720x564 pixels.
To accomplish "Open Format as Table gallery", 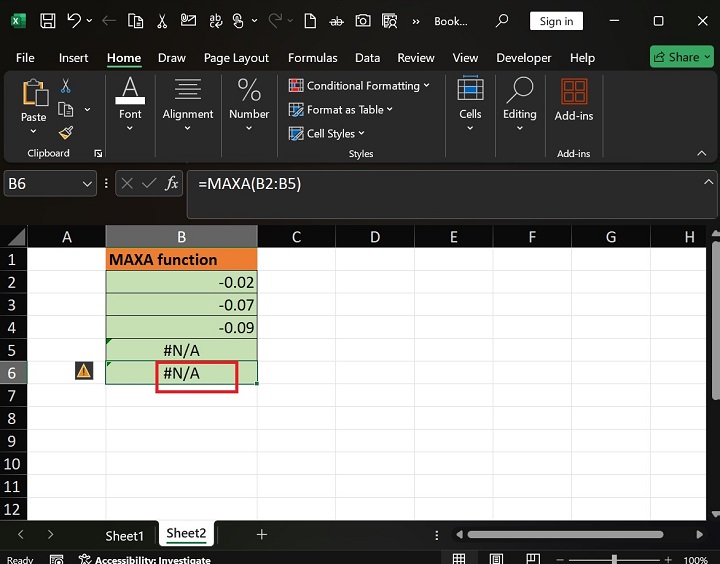I will [341, 109].
